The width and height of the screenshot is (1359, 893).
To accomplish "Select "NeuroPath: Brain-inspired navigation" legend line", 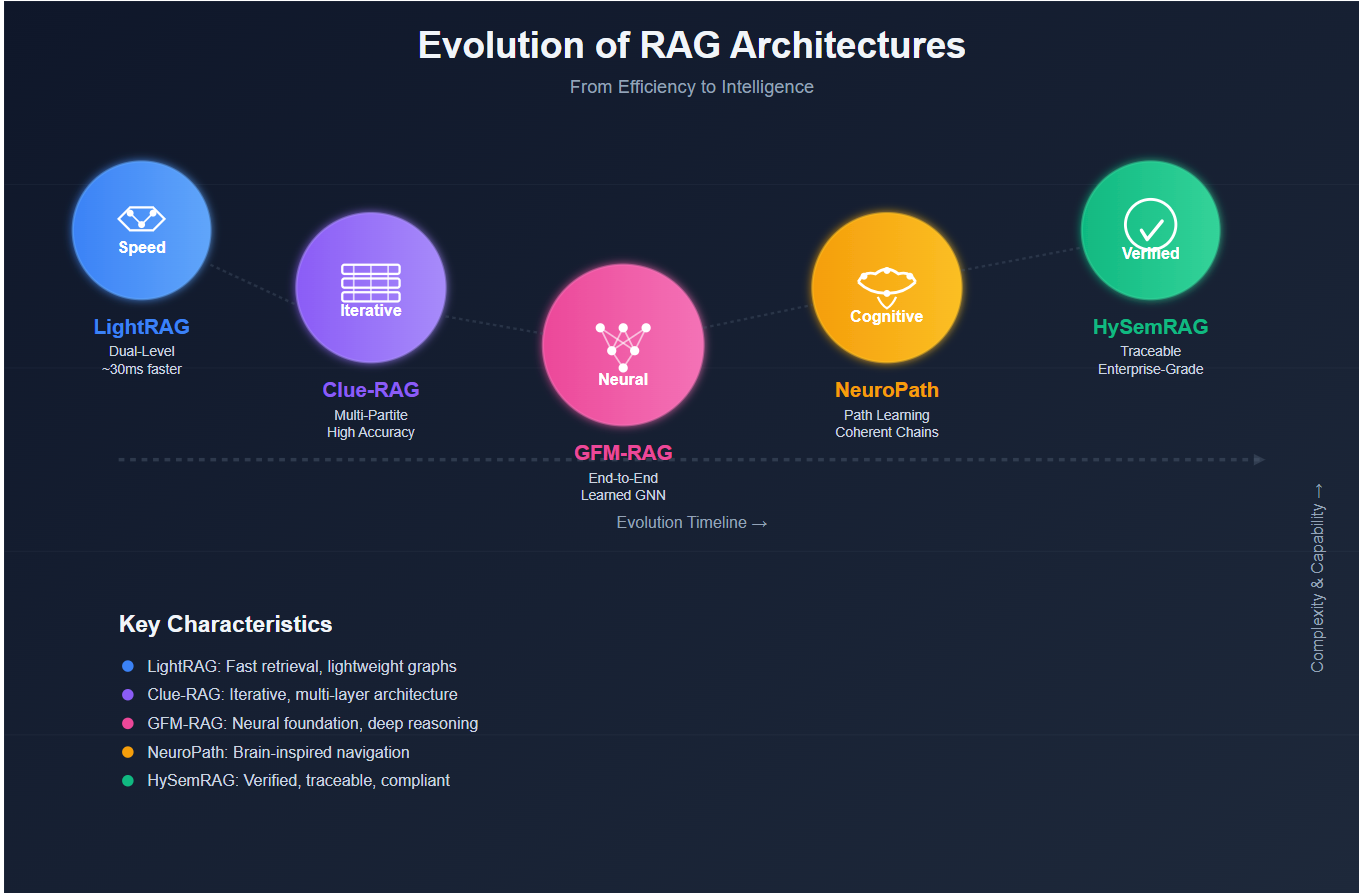I will click(x=278, y=752).
